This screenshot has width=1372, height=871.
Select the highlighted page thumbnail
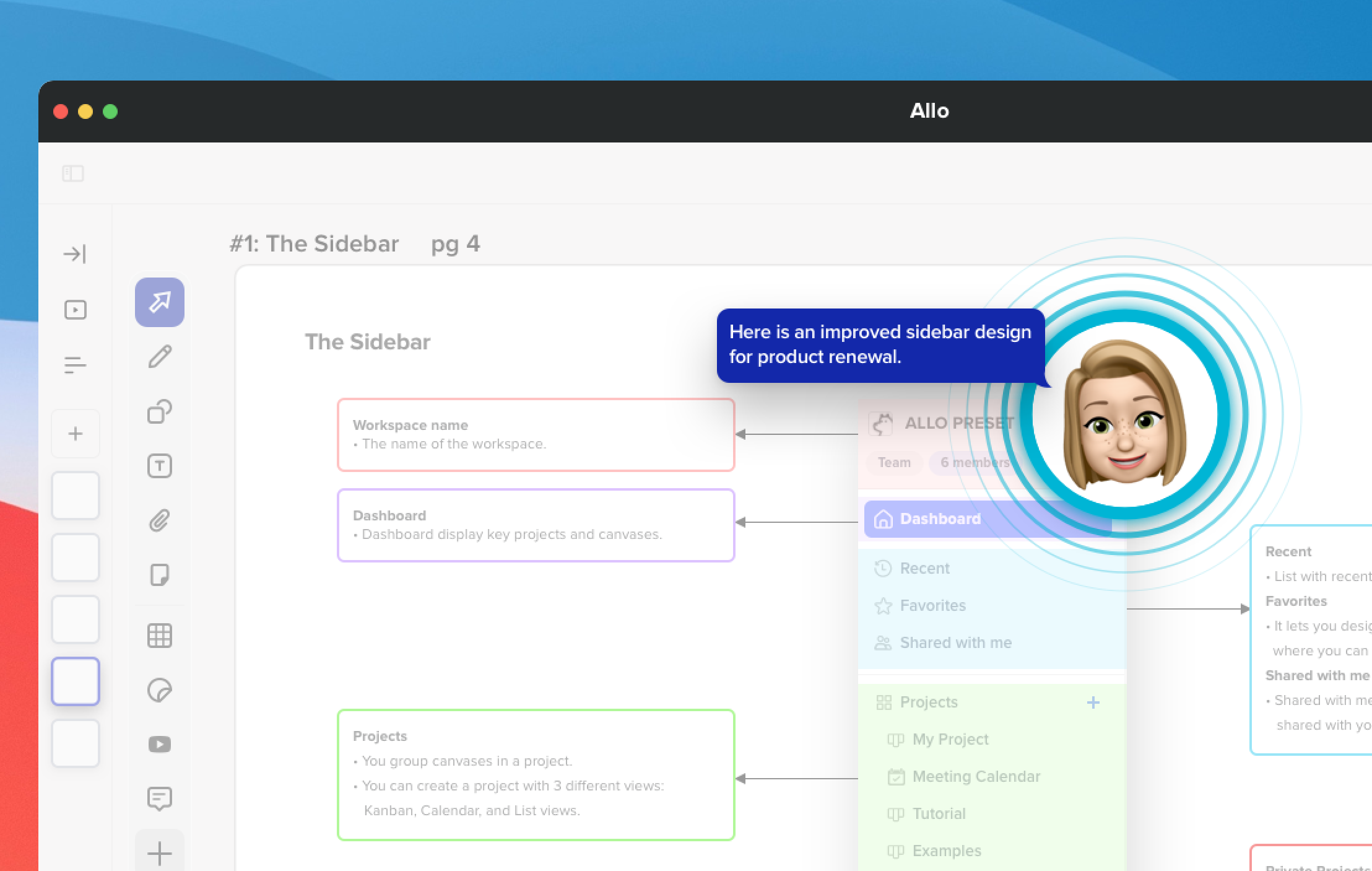point(75,681)
